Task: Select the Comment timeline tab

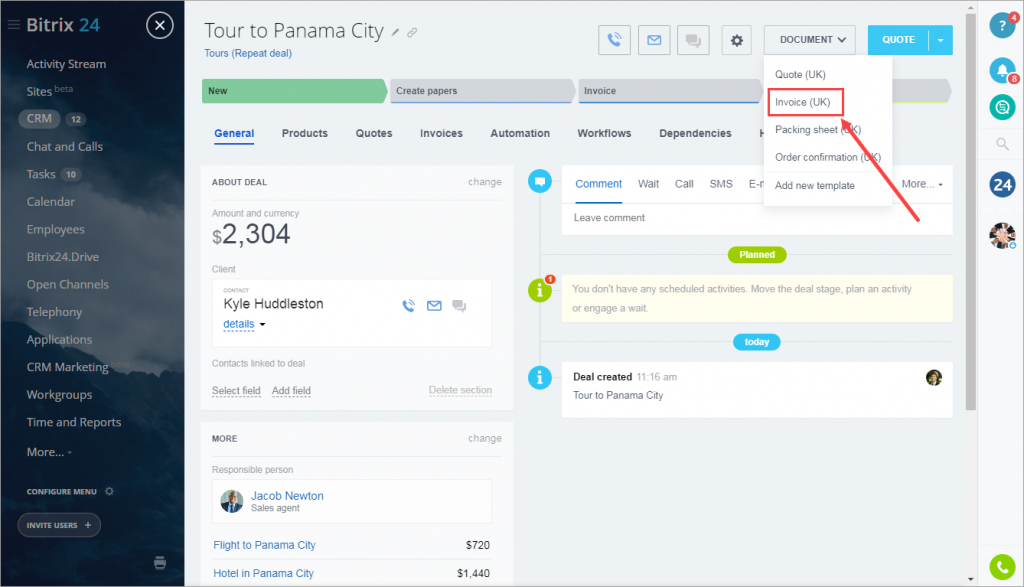Action: click(x=598, y=184)
